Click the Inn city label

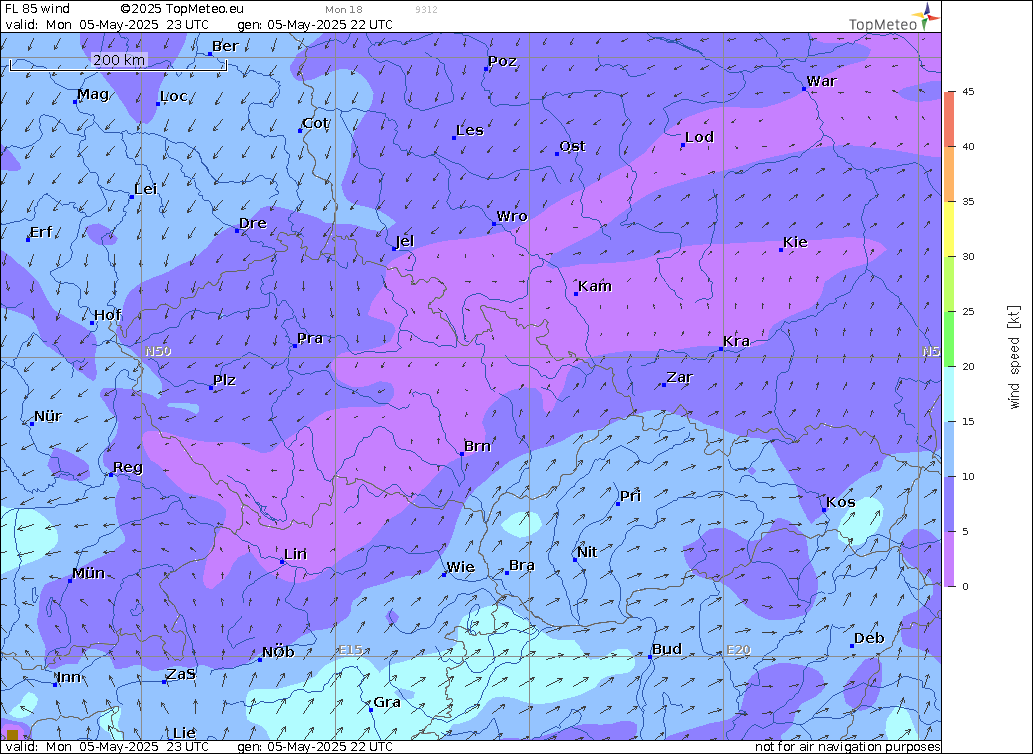point(69,678)
